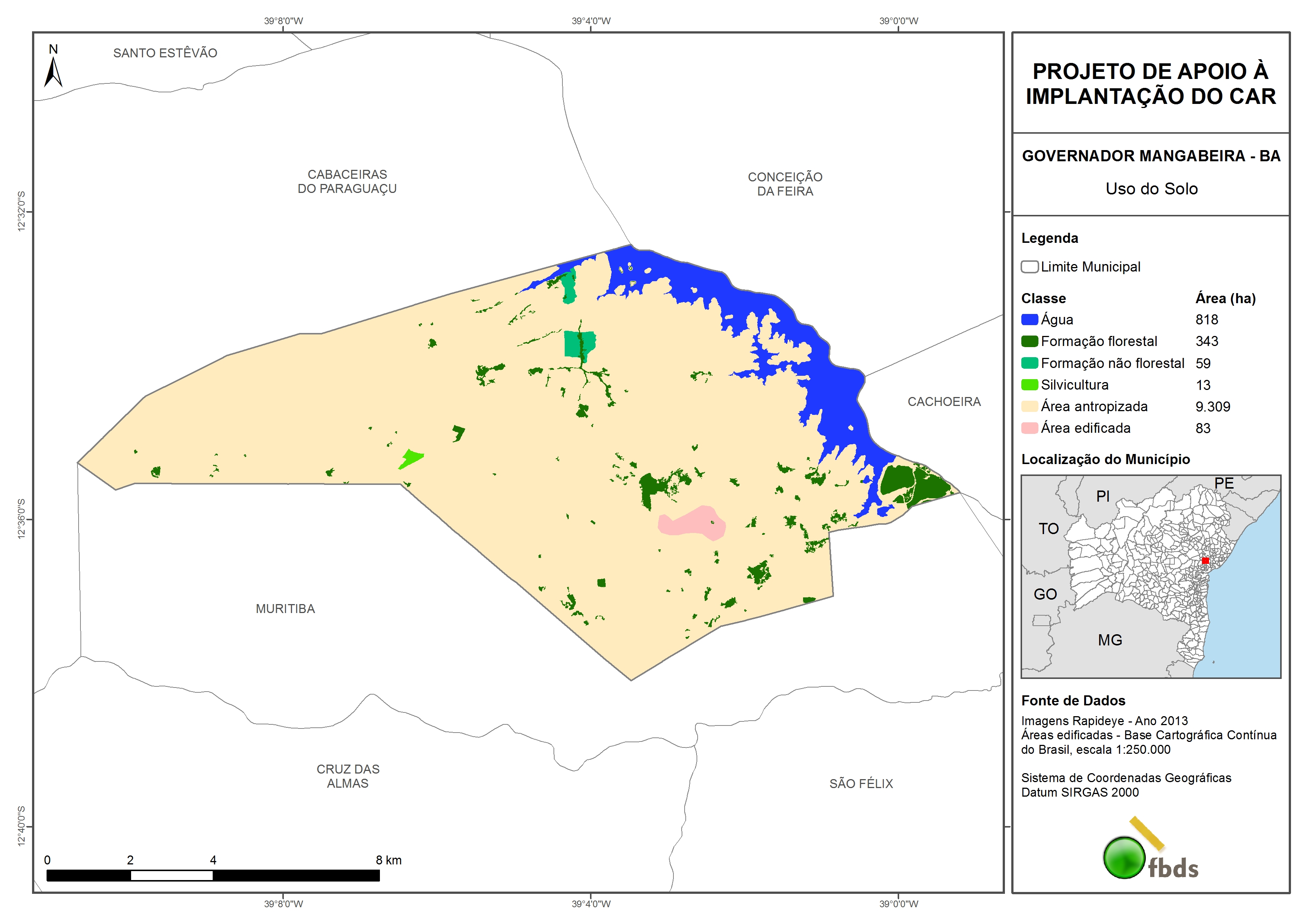Click the Área antropizada legend swatch
The height and width of the screenshot is (924, 1307).
pyautogui.click(x=1029, y=406)
